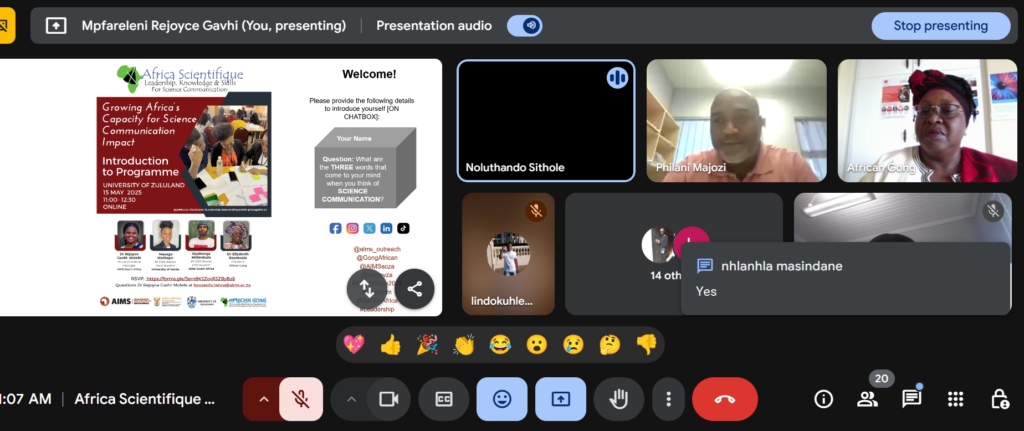
Task: Send the sparkling heart reaction
Action: [x=354, y=344]
